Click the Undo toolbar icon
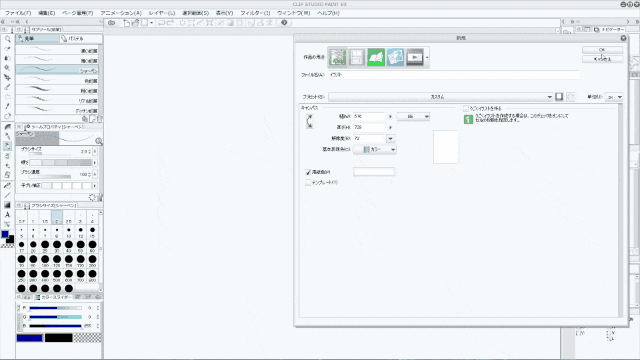Image resolution: width=640 pixels, height=360 pixels. pyautogui.click(x=162, y=23)
